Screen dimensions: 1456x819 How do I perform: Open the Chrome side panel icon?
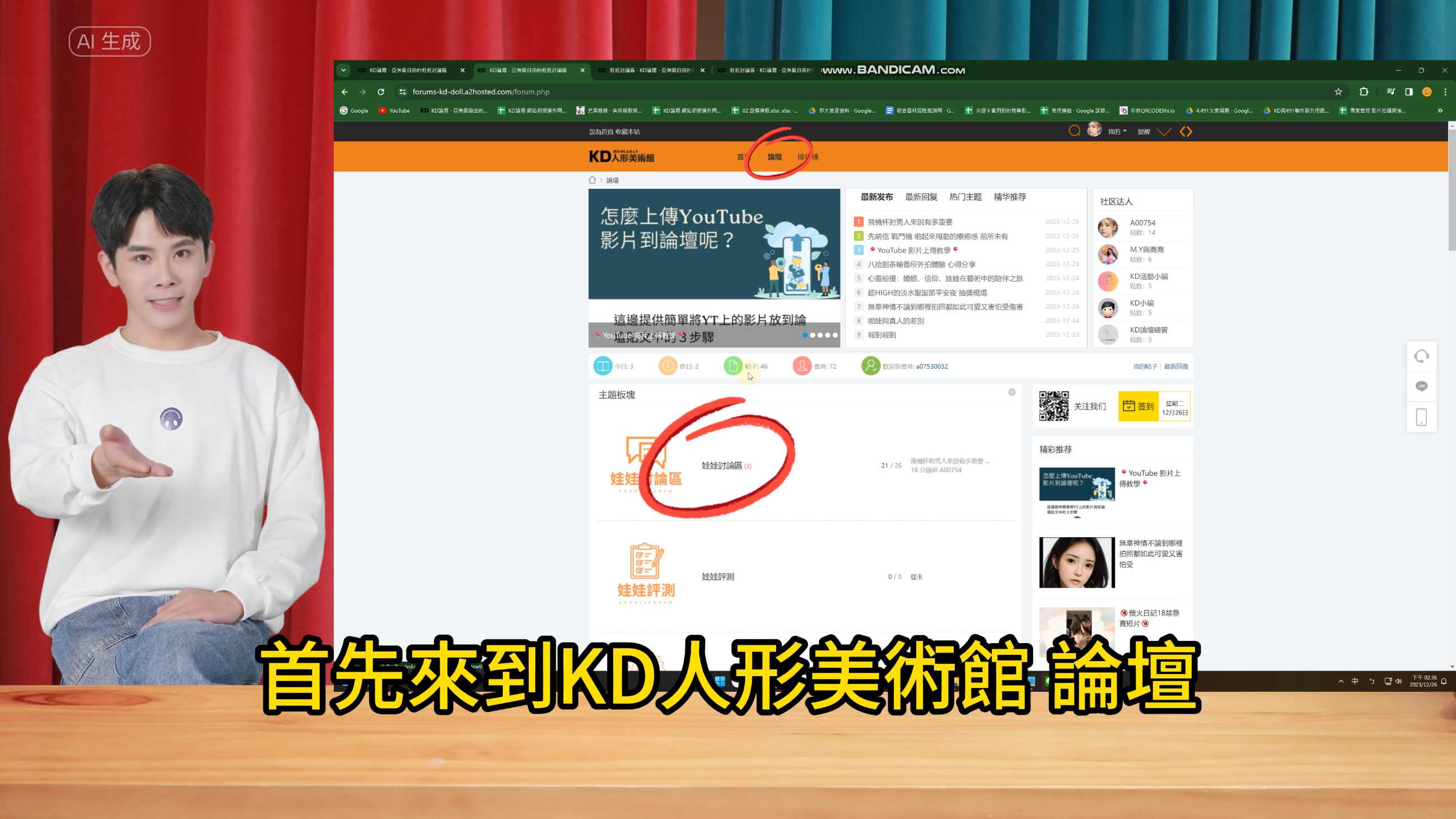click(x=1408, y=91)
